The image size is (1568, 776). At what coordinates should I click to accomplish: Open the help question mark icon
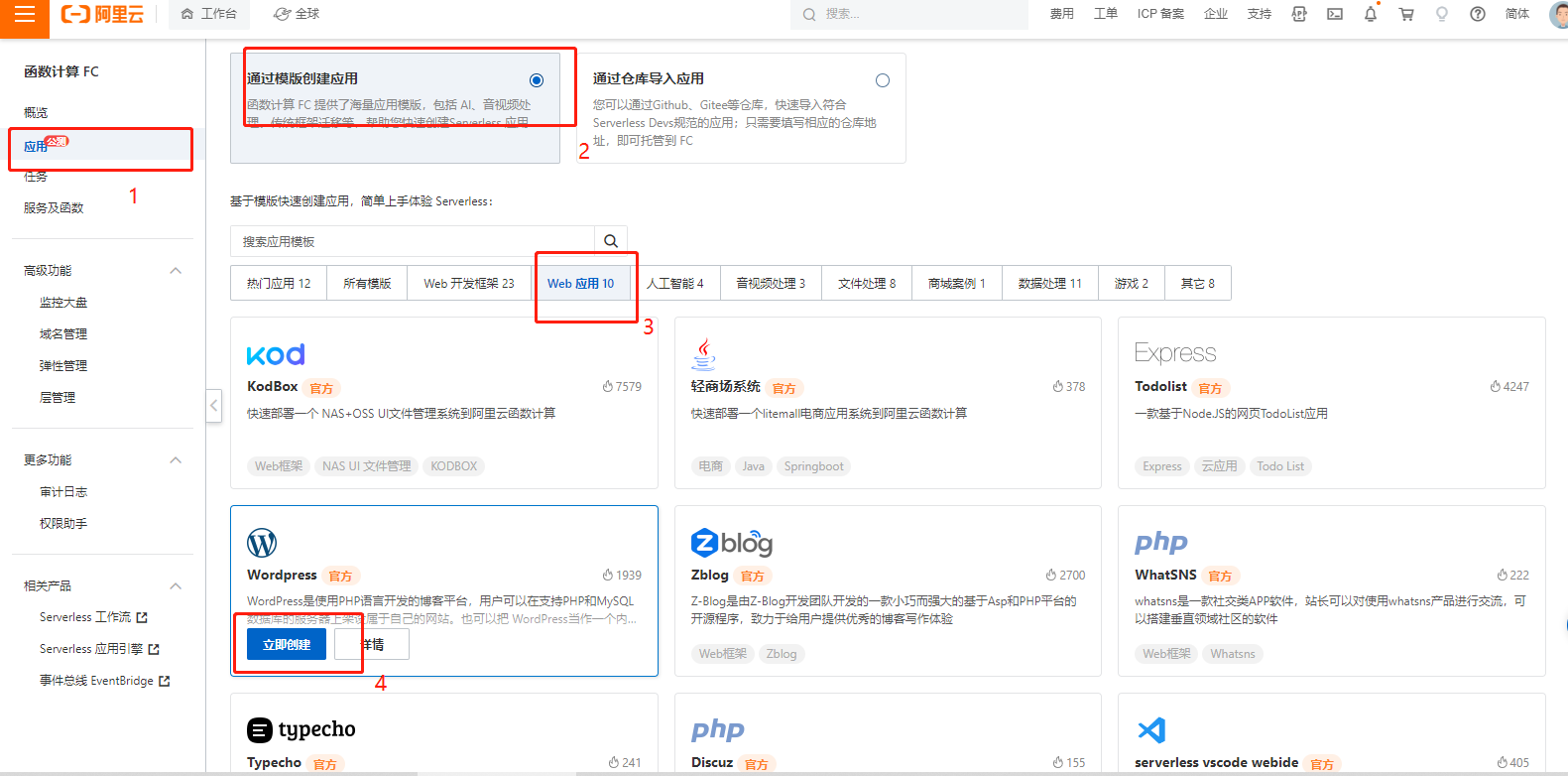1478,14
